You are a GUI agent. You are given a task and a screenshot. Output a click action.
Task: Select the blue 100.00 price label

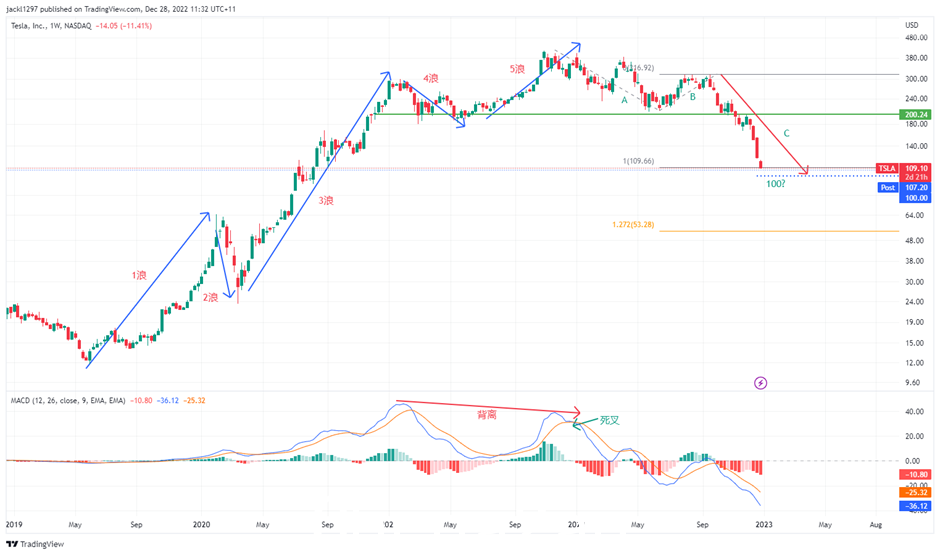click(915, 198)
